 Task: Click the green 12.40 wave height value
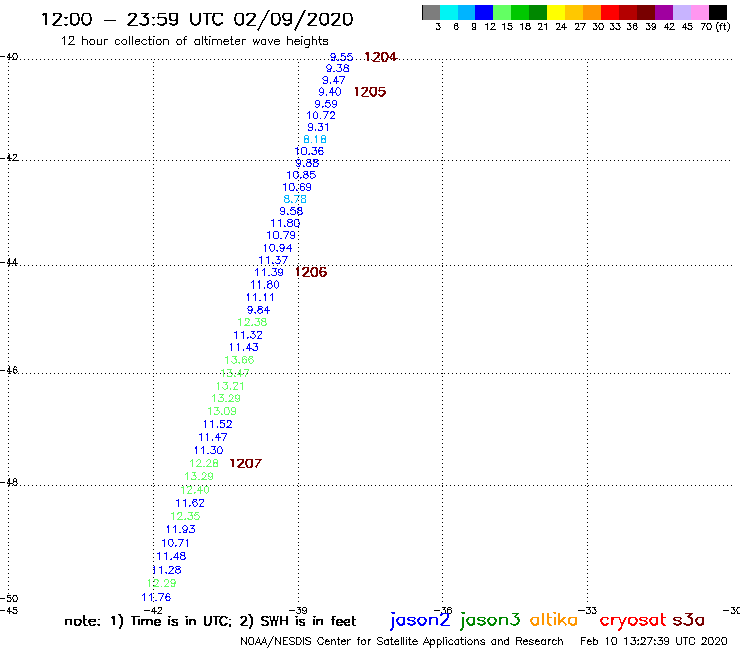pos(195,490)
